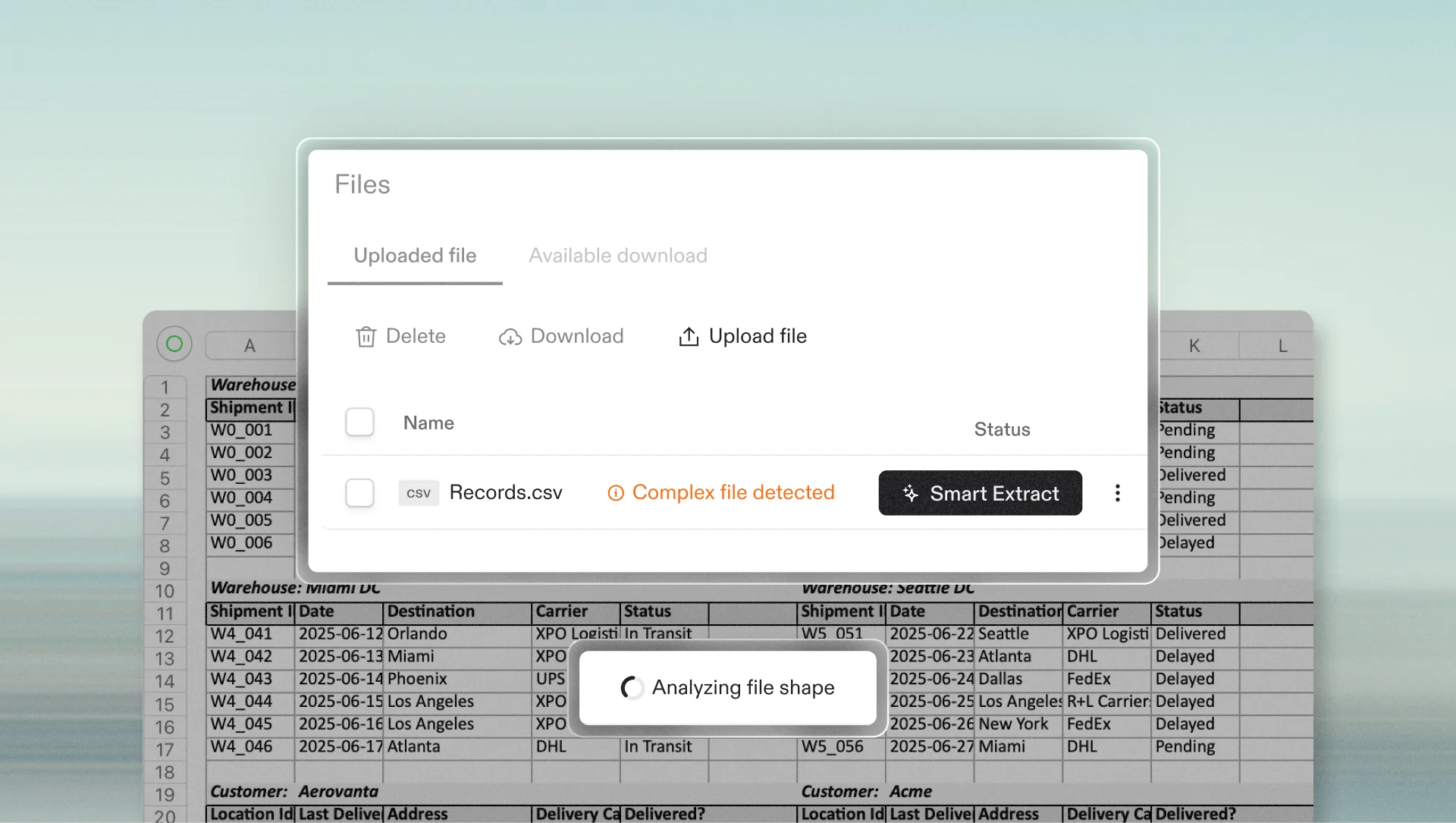Click the csv file type badge

pos(419,493)
